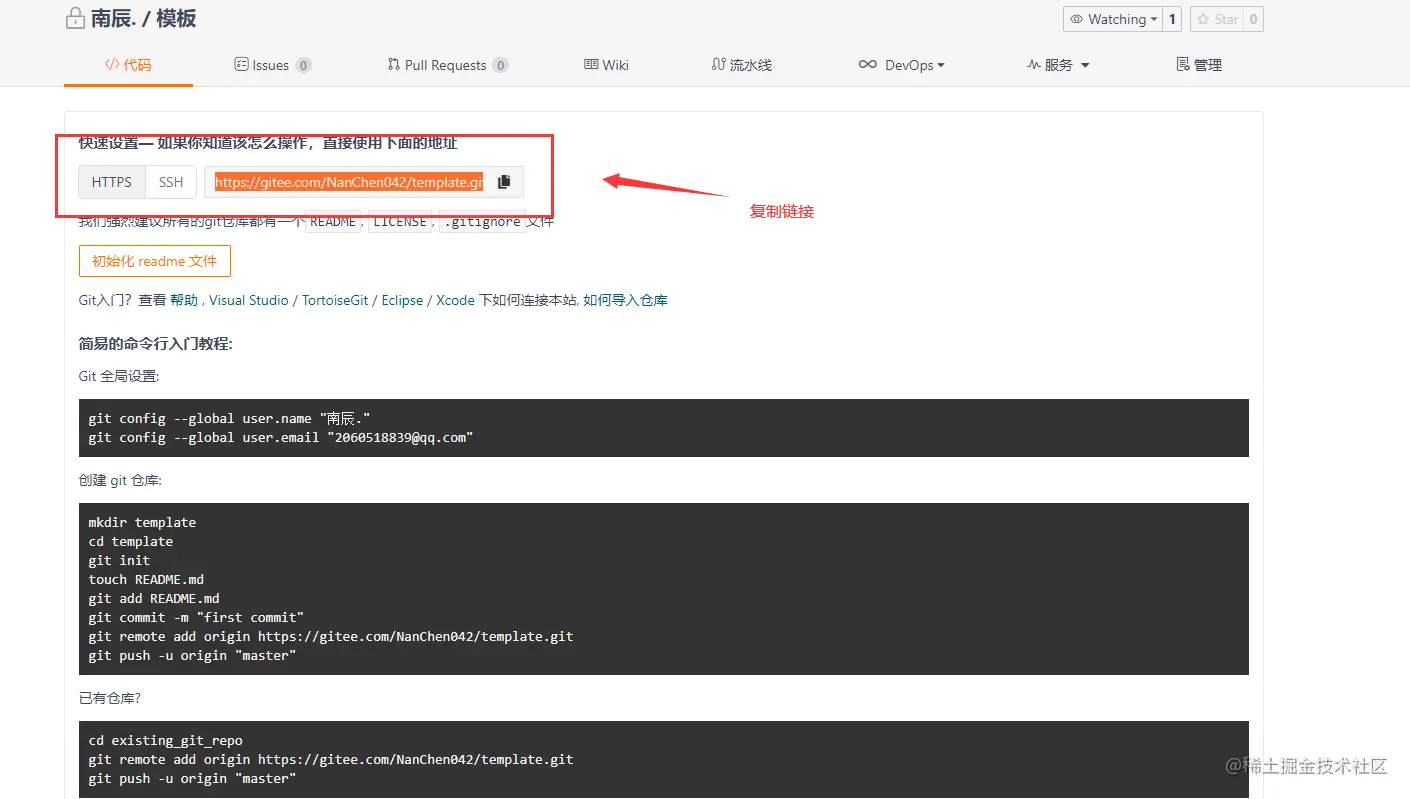Click the Git 全局设置 label
The height and width of the screenshot is (799, 1410).
coord(119,376)
